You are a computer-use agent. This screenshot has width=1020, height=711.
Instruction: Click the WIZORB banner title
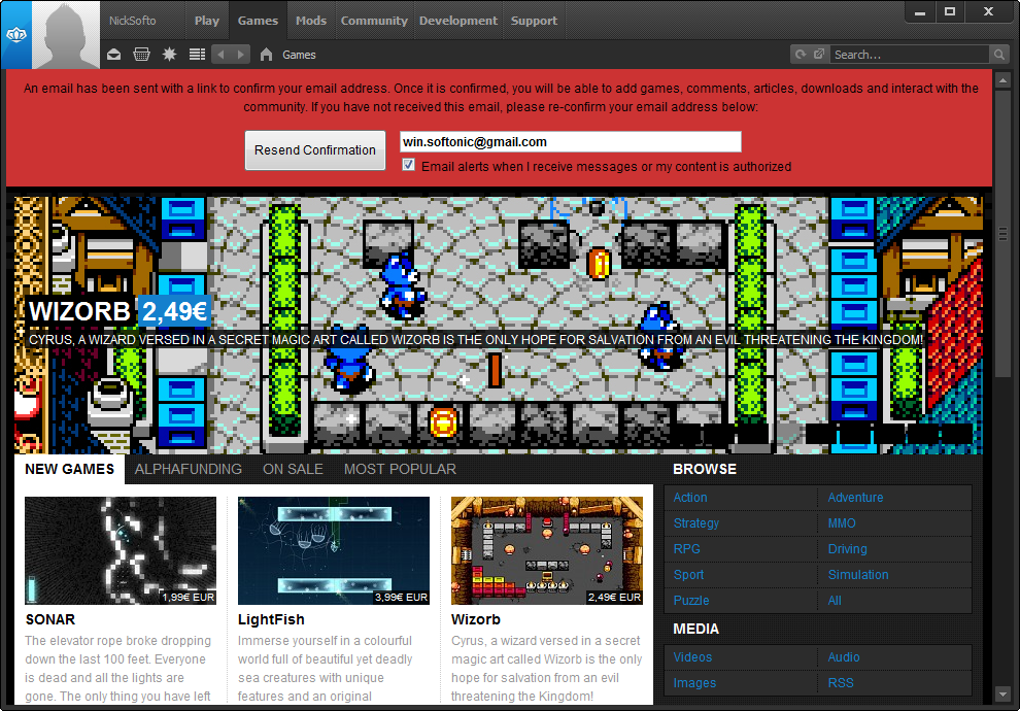pyautogui.click(x=80, y=312)
